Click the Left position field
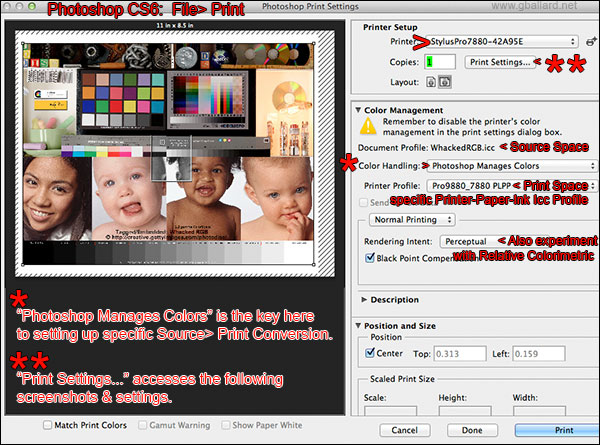This screenshot has height=445, width=600. (x=539, y=354)
